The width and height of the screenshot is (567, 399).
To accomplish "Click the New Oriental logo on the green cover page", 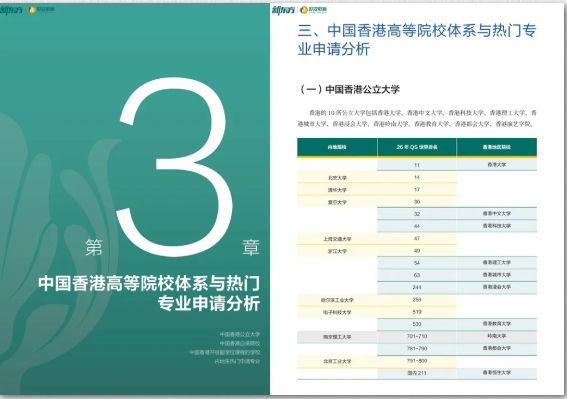I will 11,10.
